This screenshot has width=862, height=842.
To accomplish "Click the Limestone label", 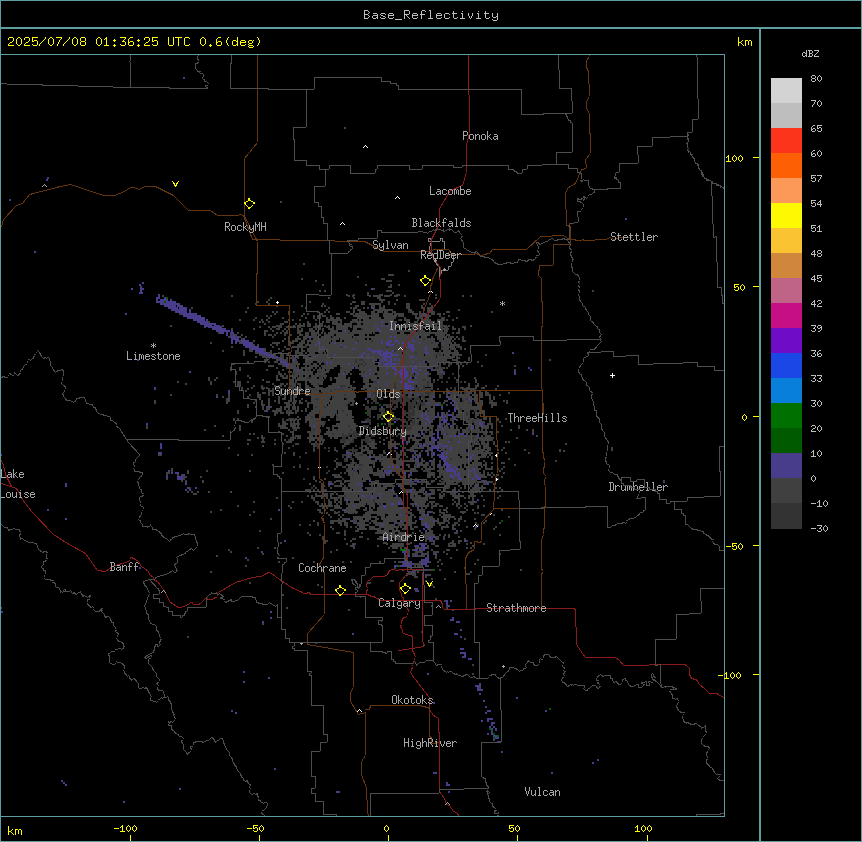I will (x=153, y=356).
